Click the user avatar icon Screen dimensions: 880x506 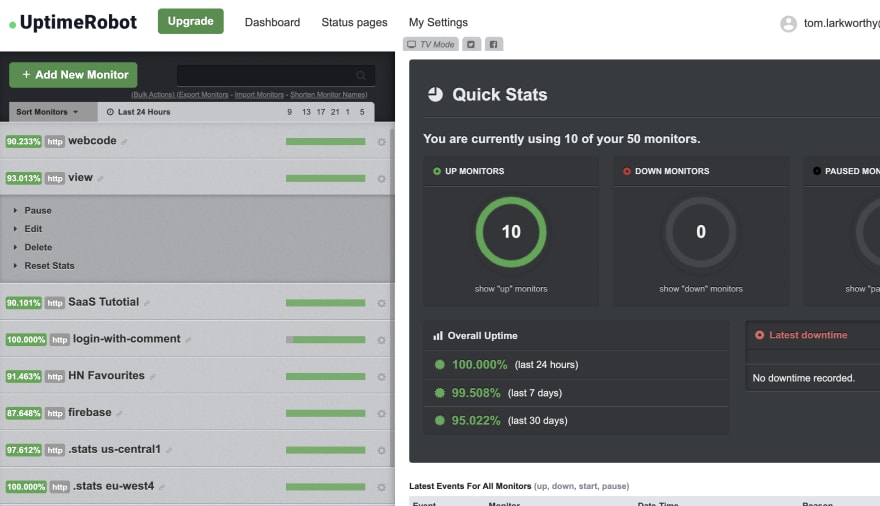[789, 24]
